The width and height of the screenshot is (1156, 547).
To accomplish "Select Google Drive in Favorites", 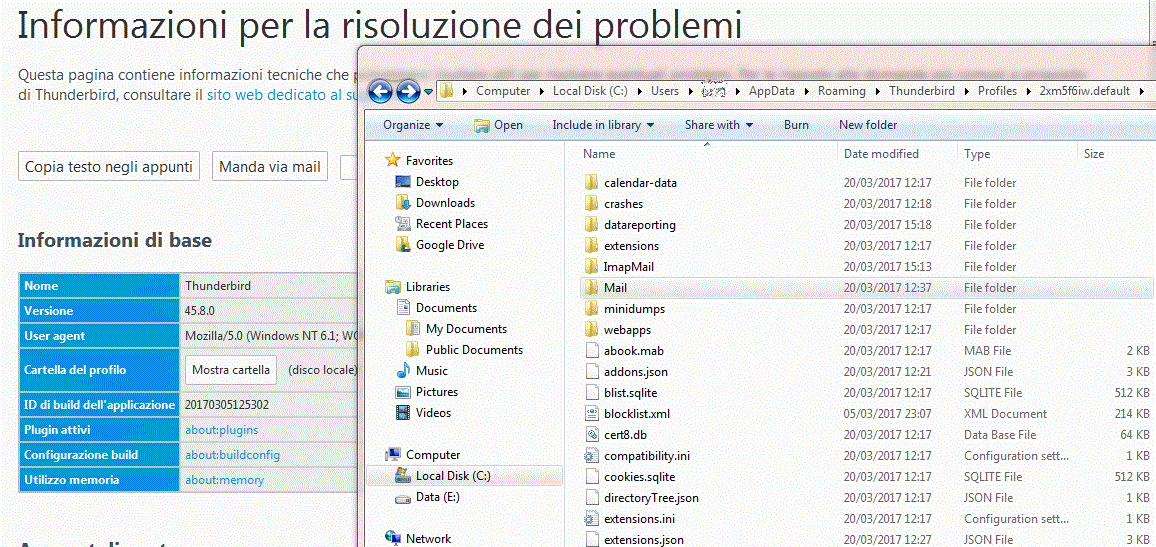I will [x=449, y=245].
